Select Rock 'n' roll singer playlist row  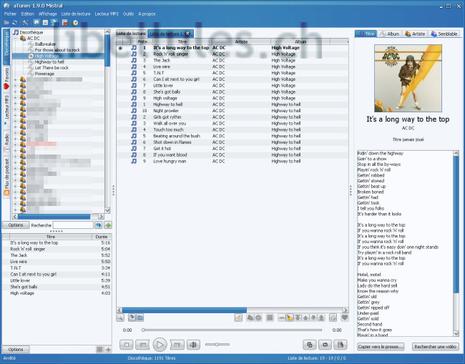click(x=232, y=54)
